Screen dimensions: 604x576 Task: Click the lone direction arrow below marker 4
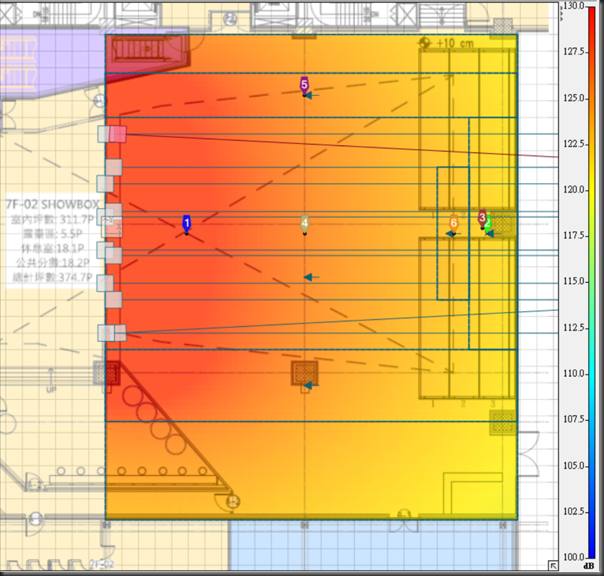coord(311,277)
